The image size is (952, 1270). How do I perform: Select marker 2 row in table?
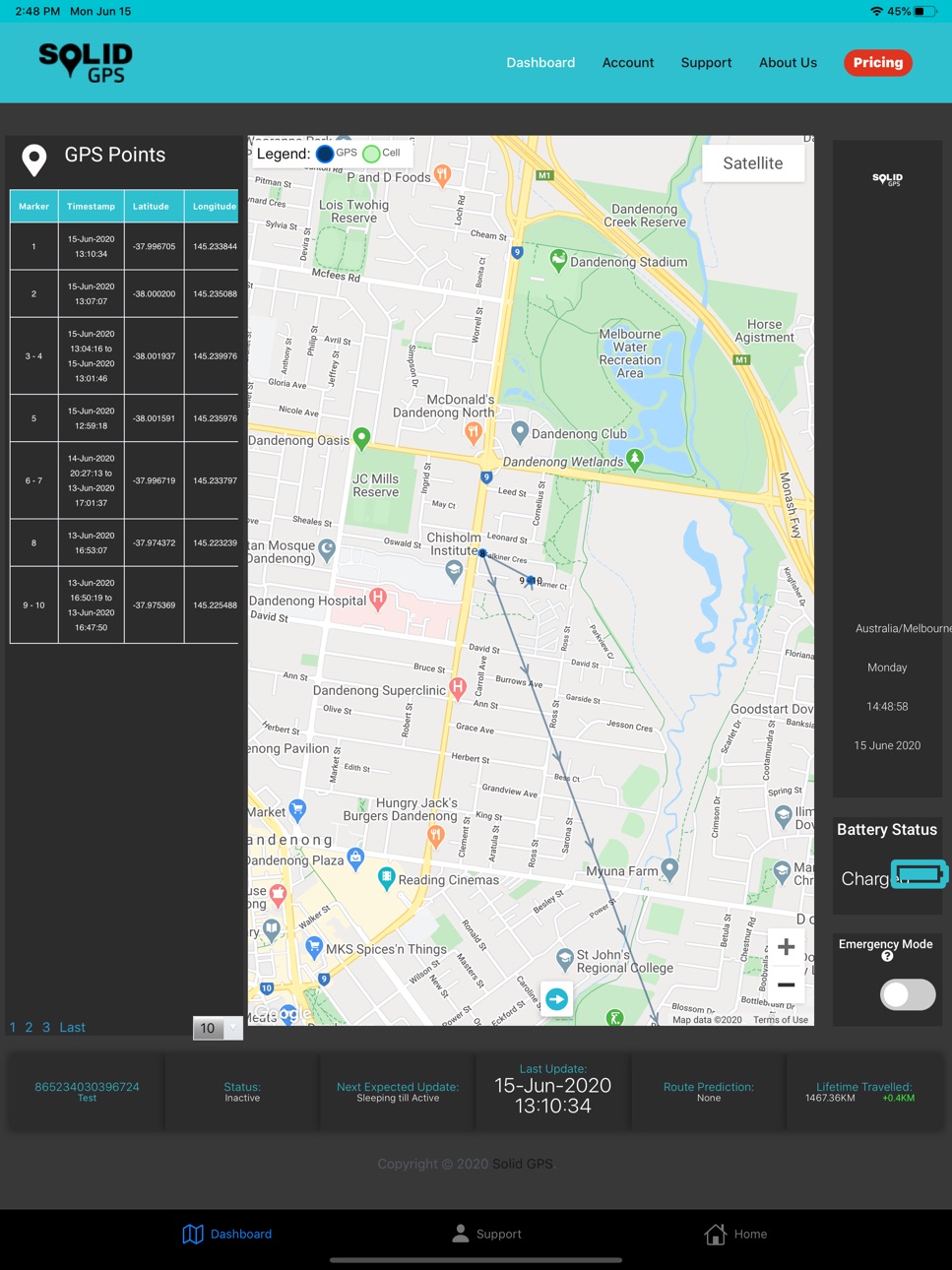[x=124, y=293]
